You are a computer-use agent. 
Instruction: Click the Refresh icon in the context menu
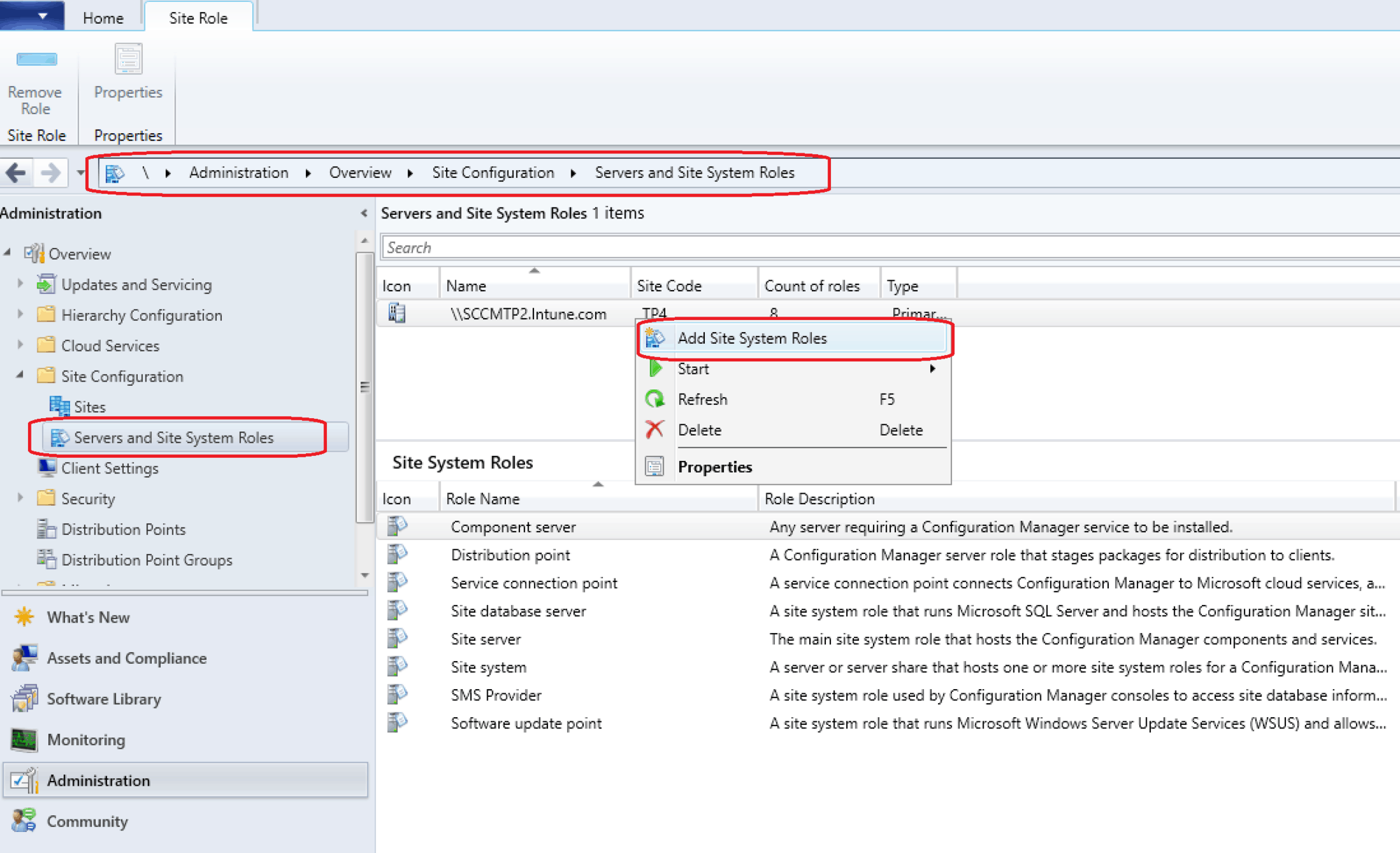pos(655,398)
